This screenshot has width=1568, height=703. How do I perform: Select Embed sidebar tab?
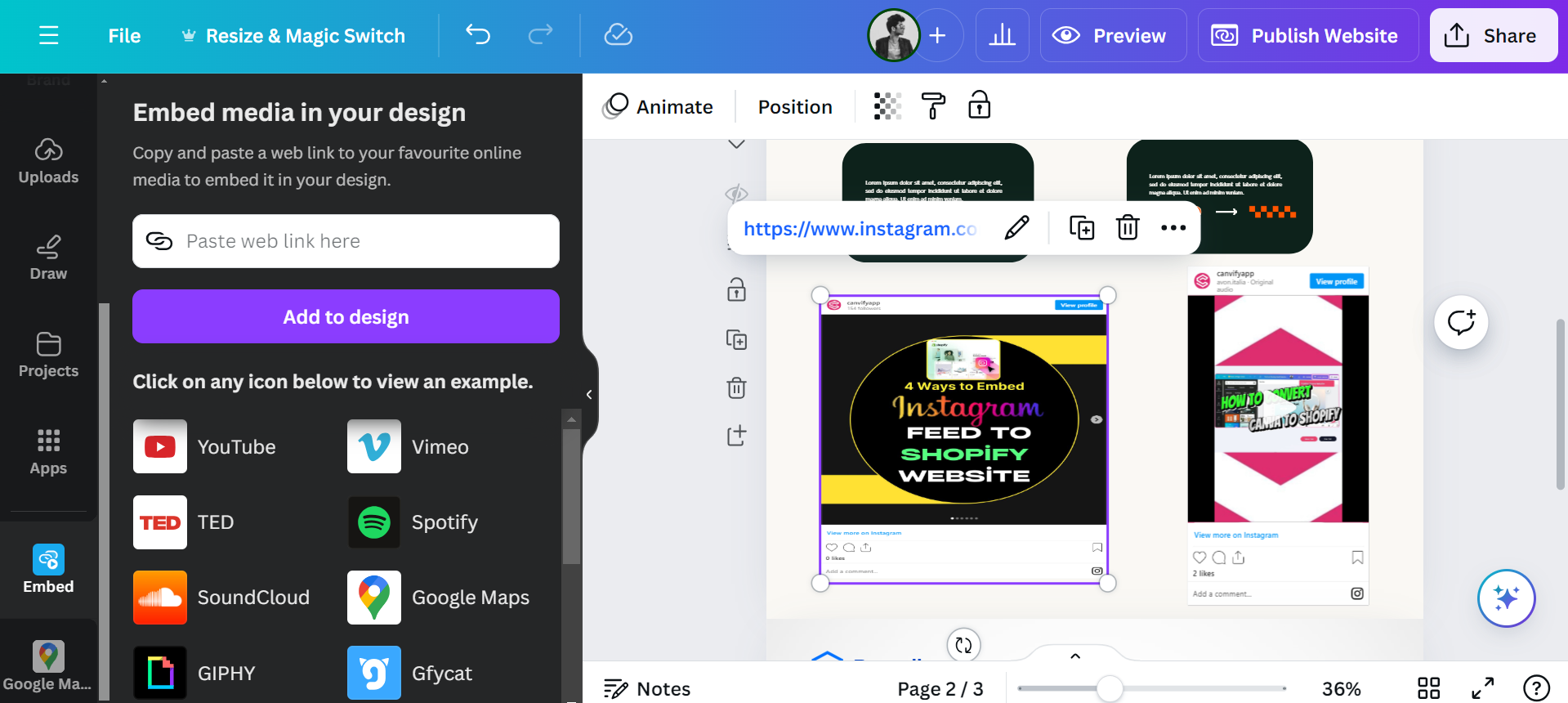click(x=48, y=570)
